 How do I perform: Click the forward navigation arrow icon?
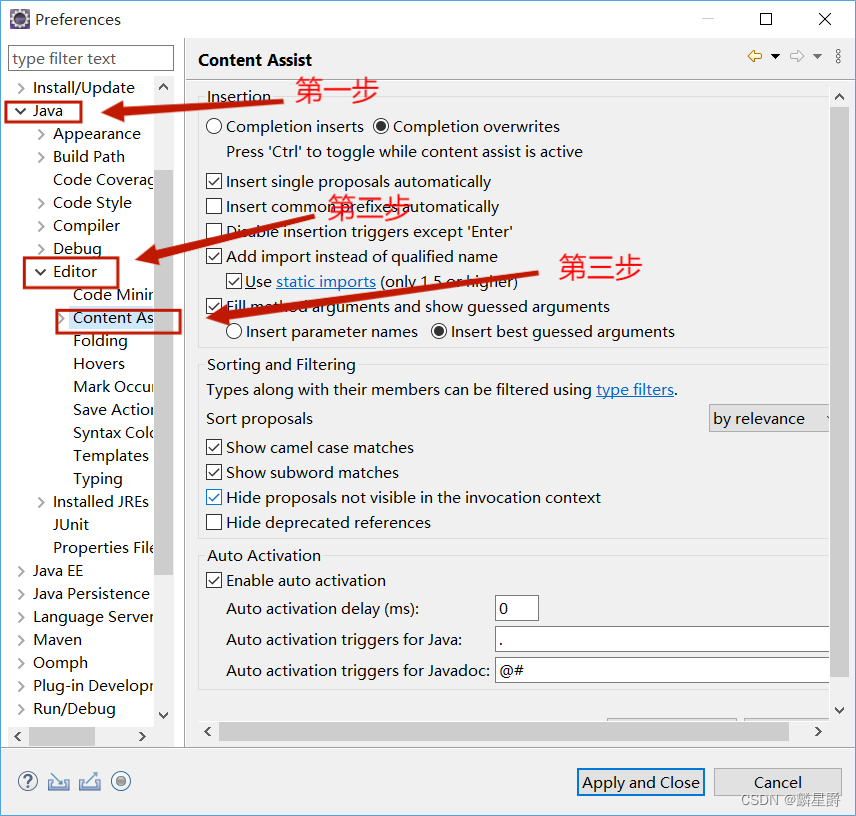(x=797, y=56)
